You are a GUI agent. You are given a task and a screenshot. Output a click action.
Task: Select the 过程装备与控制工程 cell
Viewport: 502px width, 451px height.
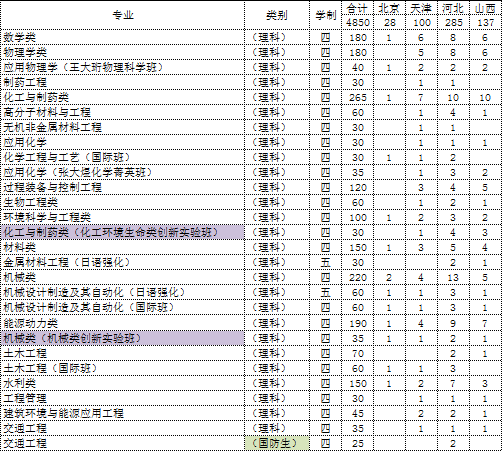coord(123,187)
